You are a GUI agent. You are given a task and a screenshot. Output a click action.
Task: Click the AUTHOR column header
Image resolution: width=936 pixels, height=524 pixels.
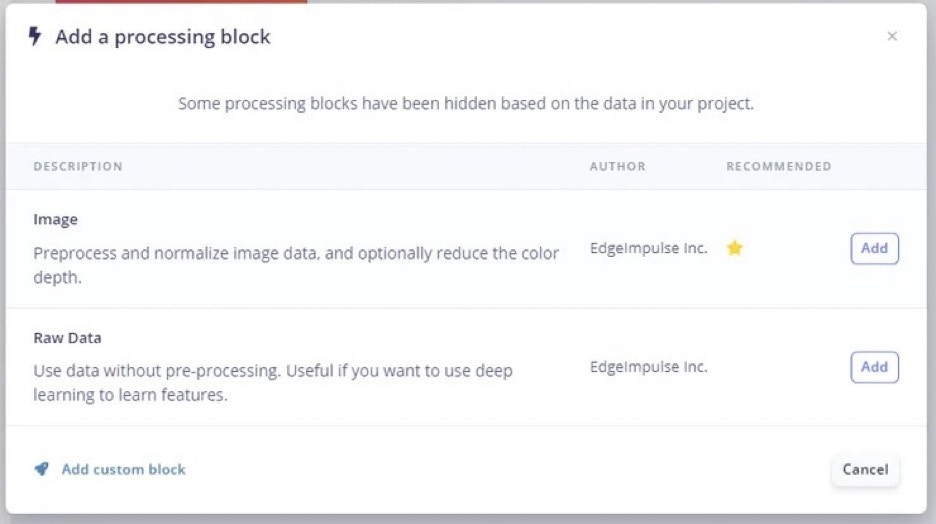tap(617, 166)
